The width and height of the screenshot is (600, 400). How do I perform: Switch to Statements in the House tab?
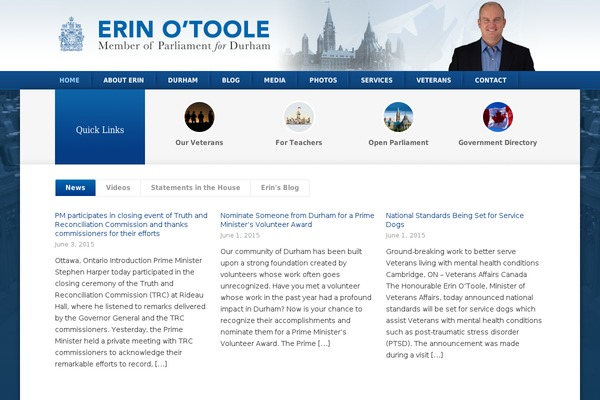pyautogui.click(x=196, y=188)
